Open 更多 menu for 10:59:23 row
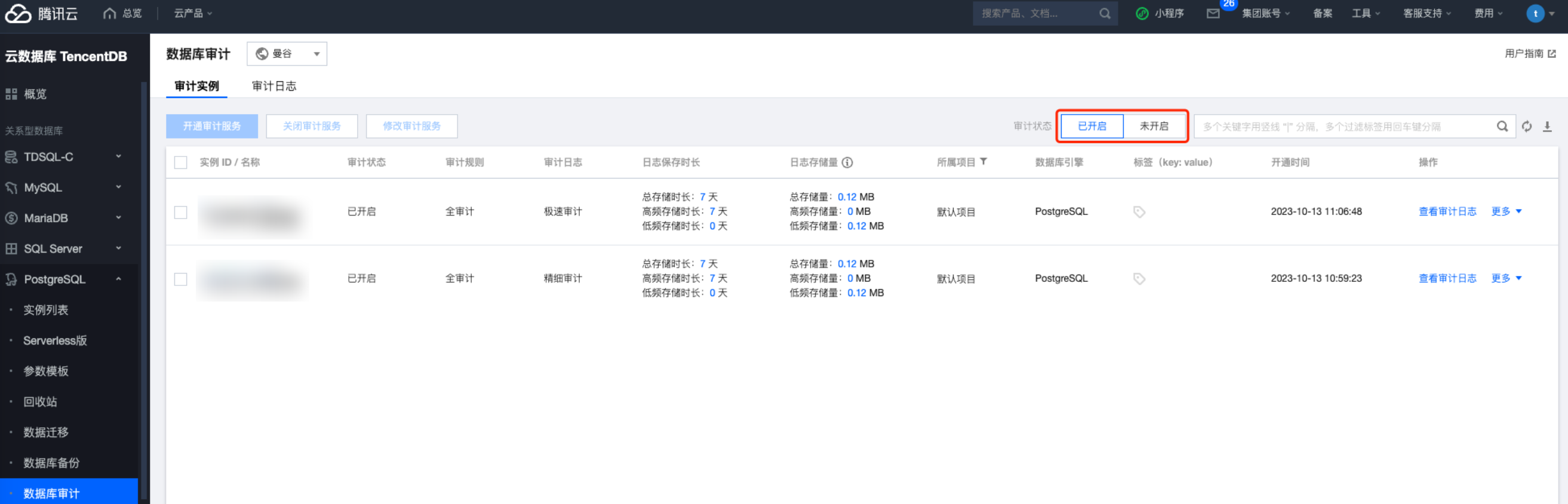Image resolution: width=1568 pixels, height=504 pixels. [1506, 278]
